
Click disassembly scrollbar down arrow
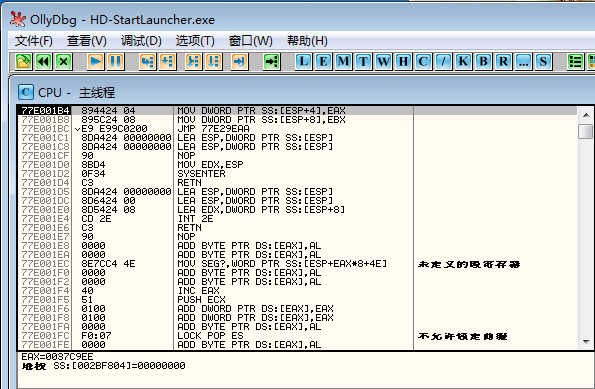click(x=586, y=342)
